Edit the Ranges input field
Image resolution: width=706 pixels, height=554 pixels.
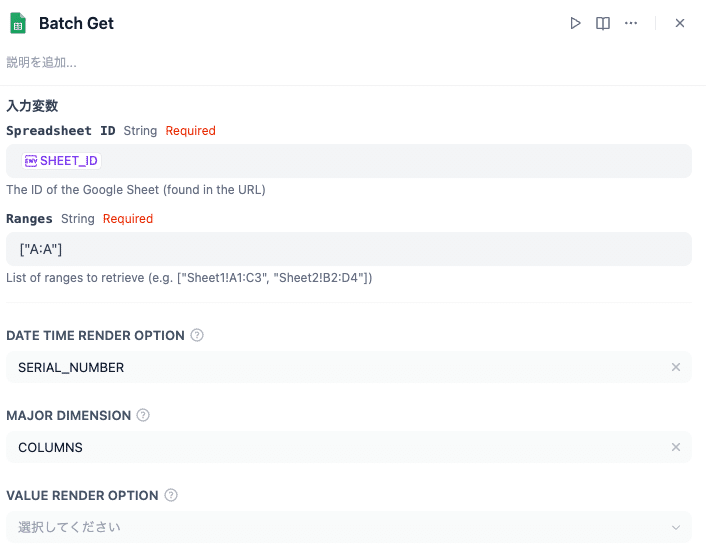tap(348, 249)
